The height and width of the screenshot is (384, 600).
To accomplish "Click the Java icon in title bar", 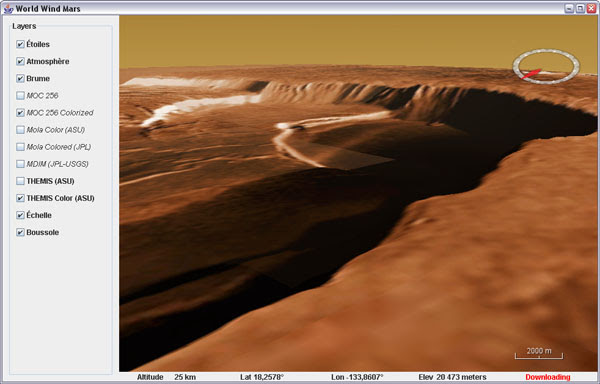I will coord(8,8).
